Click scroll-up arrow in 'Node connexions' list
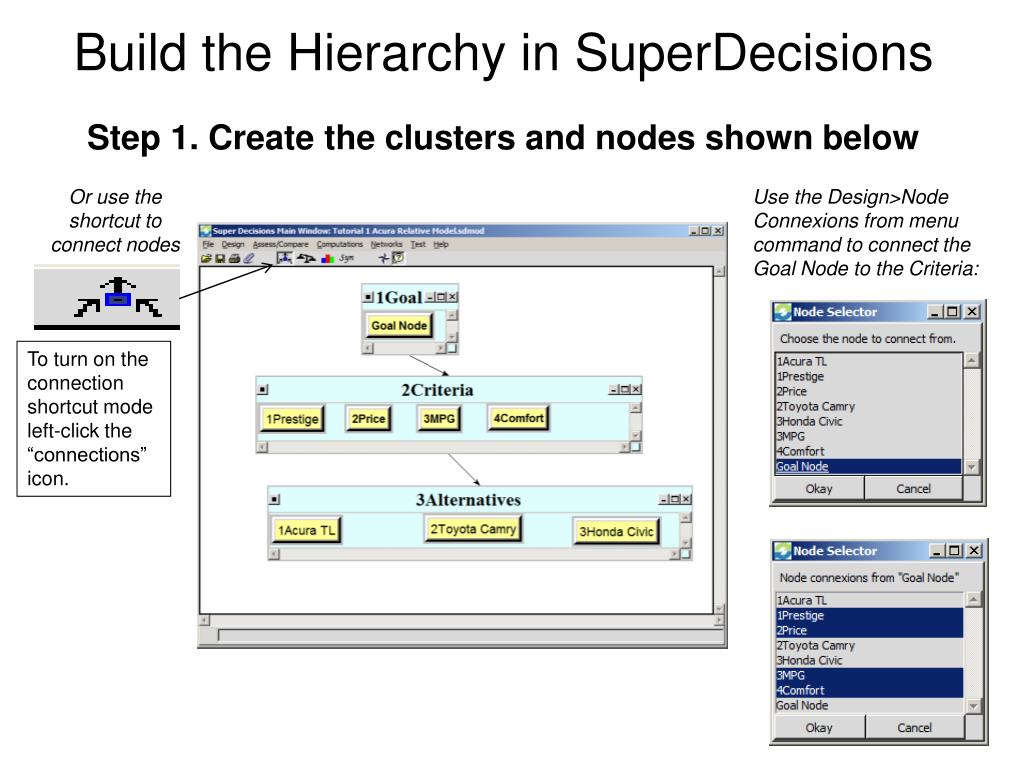 point(973,599)
